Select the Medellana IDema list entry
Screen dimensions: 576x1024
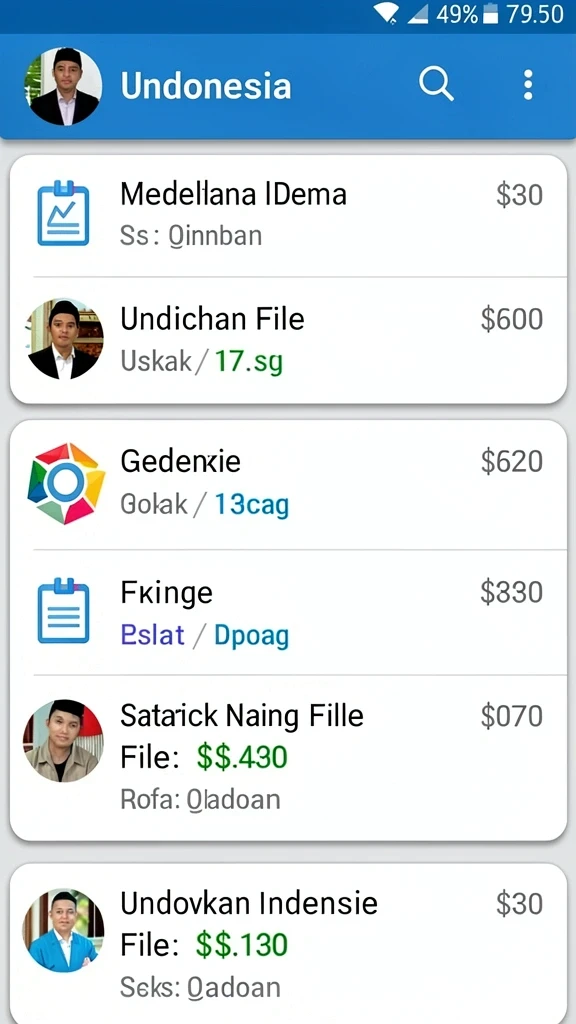288,215
